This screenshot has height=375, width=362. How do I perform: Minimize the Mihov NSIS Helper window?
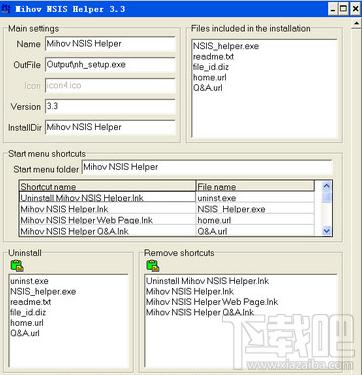pyautogui.click(x=333, y=9)
